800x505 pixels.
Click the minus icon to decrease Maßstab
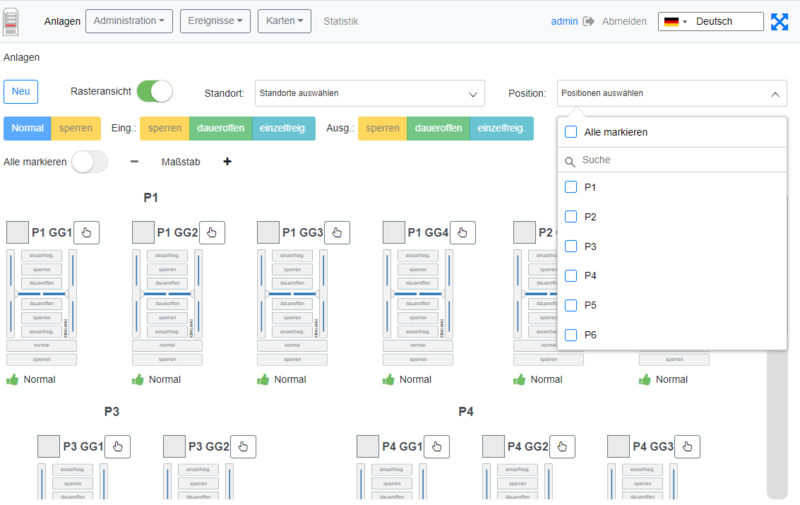point(135,162)
